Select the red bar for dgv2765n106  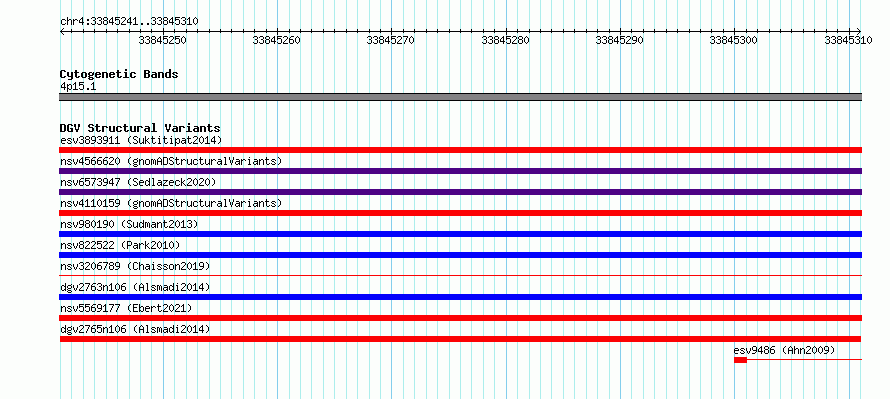tap(460, 339)
